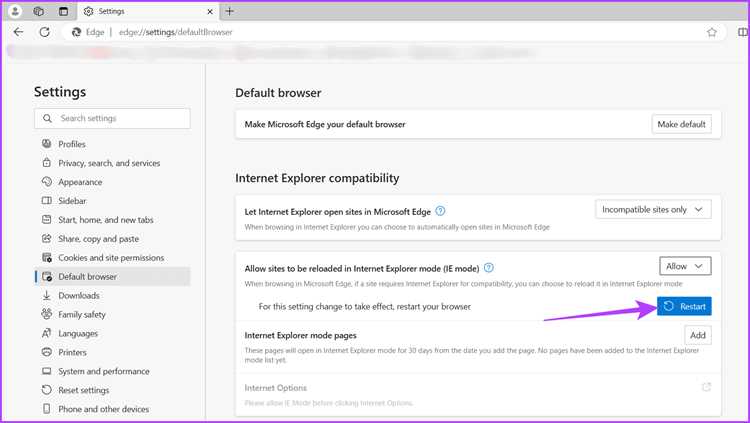Click the Default browser icon
750x423 pixels.
click(47, 276)
